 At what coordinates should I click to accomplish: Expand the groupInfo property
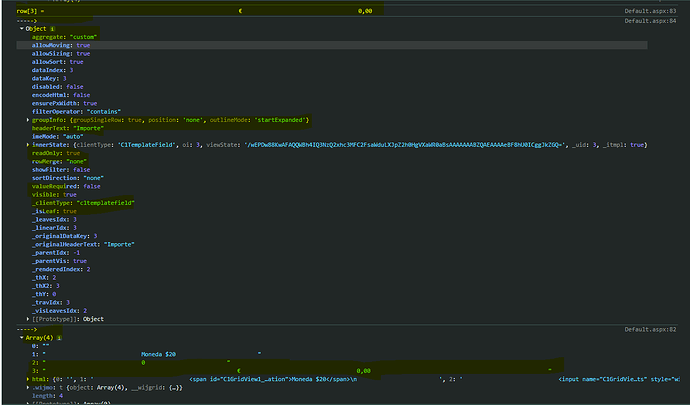pyautogui.click(x=28, y=120)
